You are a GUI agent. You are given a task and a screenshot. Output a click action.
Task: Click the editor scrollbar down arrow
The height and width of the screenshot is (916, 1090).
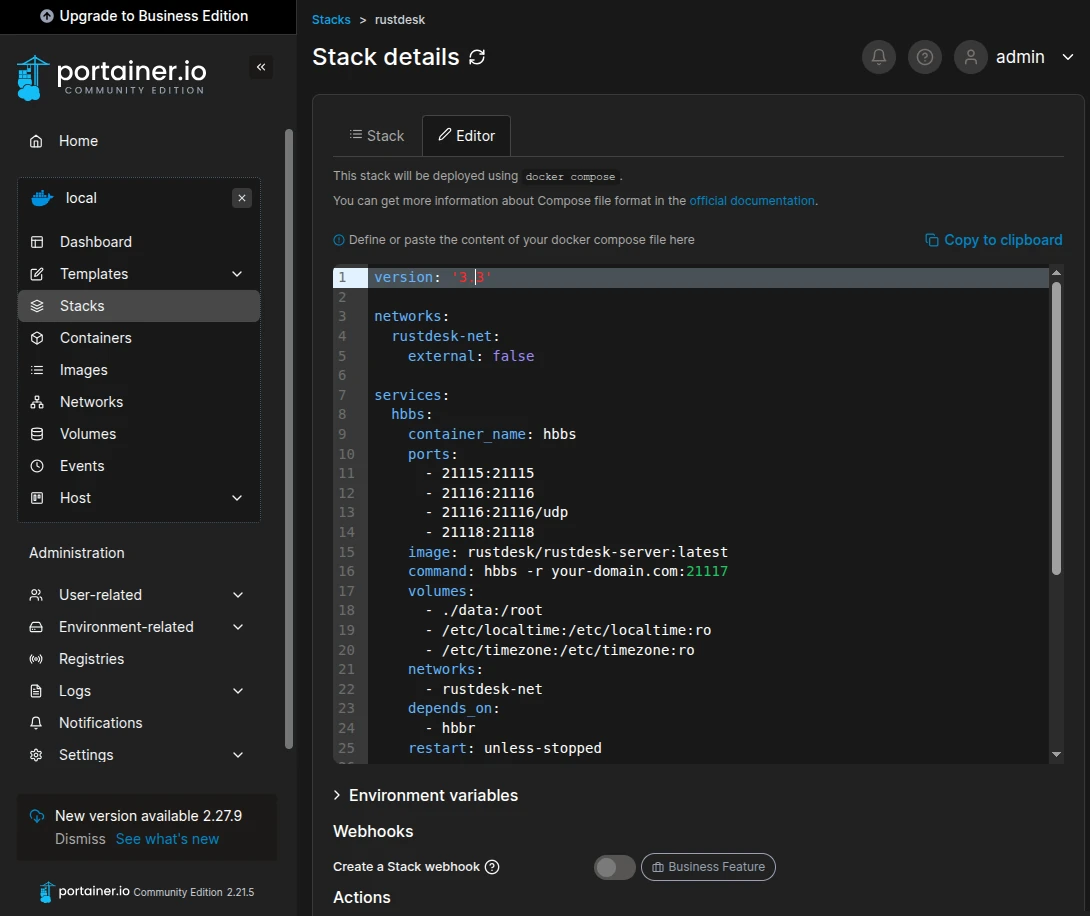click(1056, 754)
